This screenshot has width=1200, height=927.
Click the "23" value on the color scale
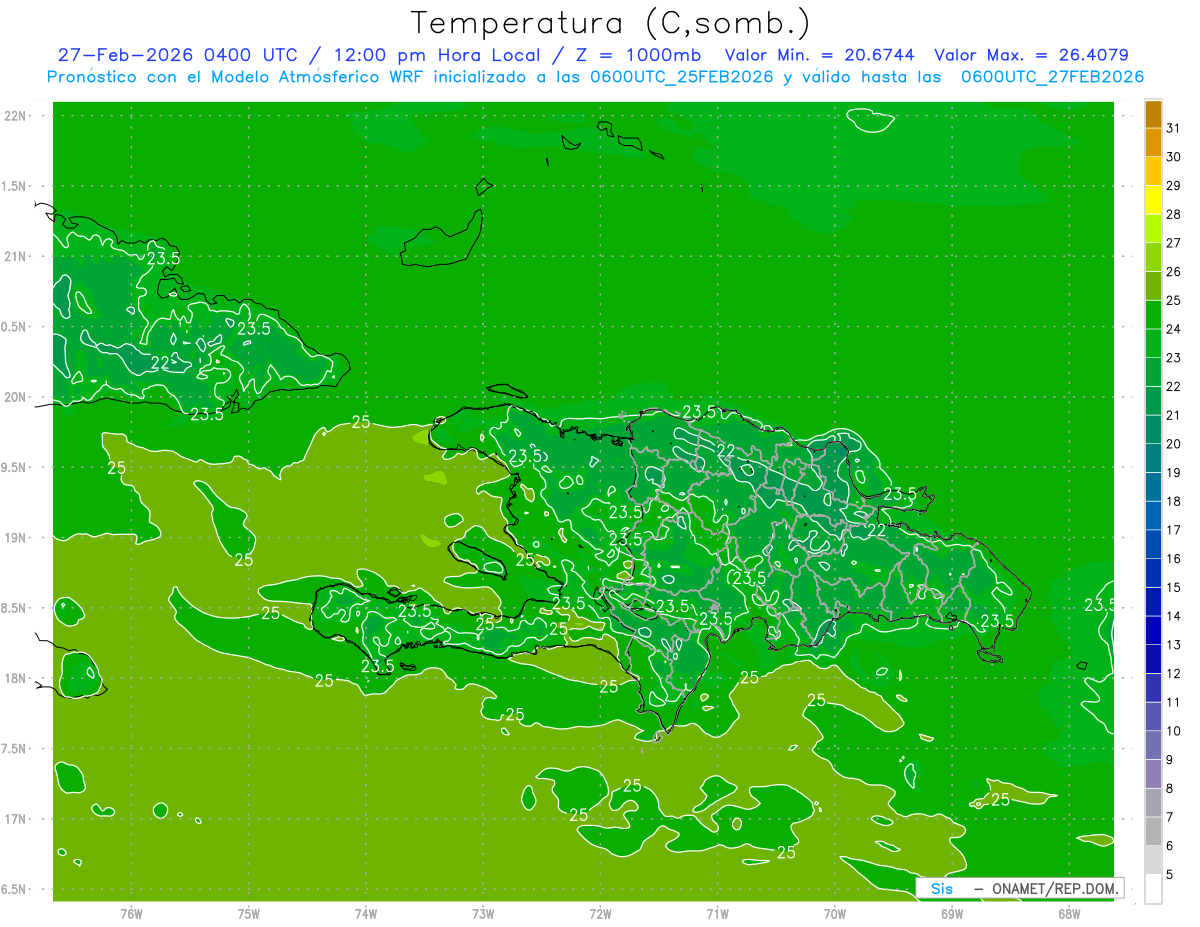click(x=1174, y=358)
